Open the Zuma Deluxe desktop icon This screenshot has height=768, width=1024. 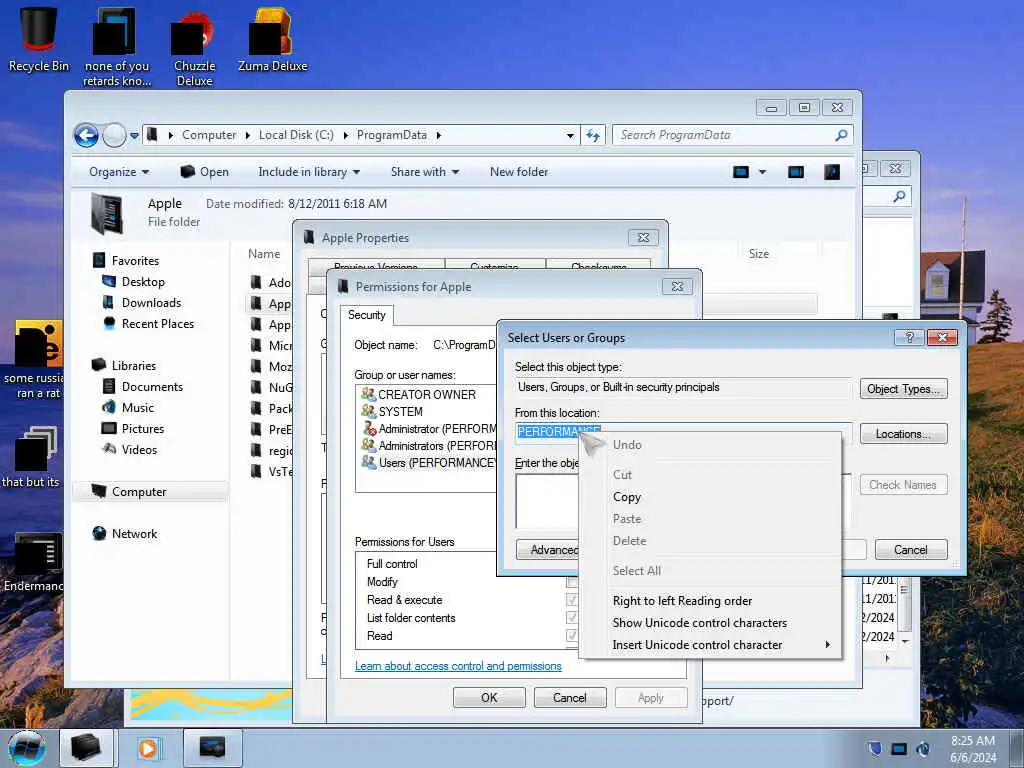272,39
